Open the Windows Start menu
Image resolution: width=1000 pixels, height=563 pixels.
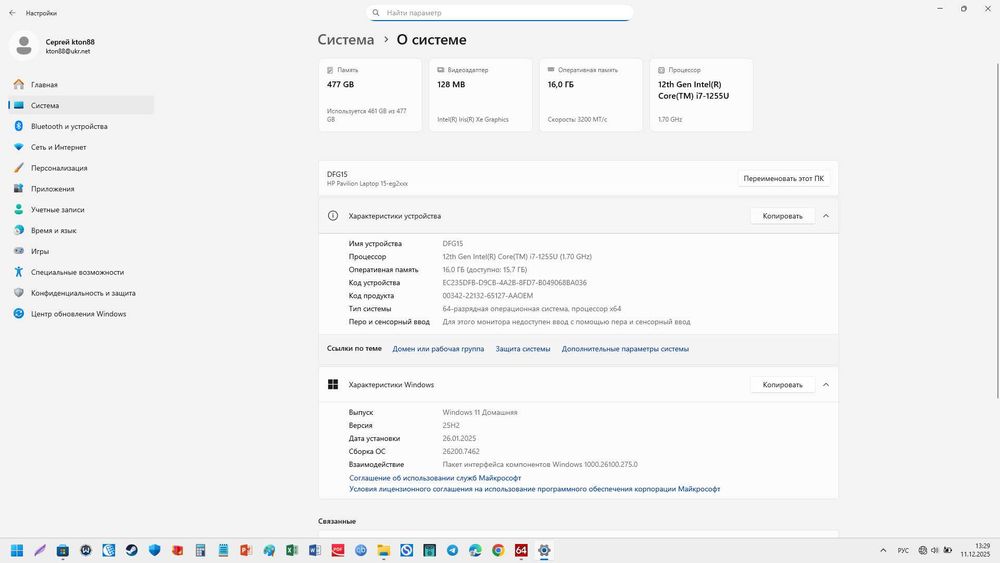tap(17, 550)
